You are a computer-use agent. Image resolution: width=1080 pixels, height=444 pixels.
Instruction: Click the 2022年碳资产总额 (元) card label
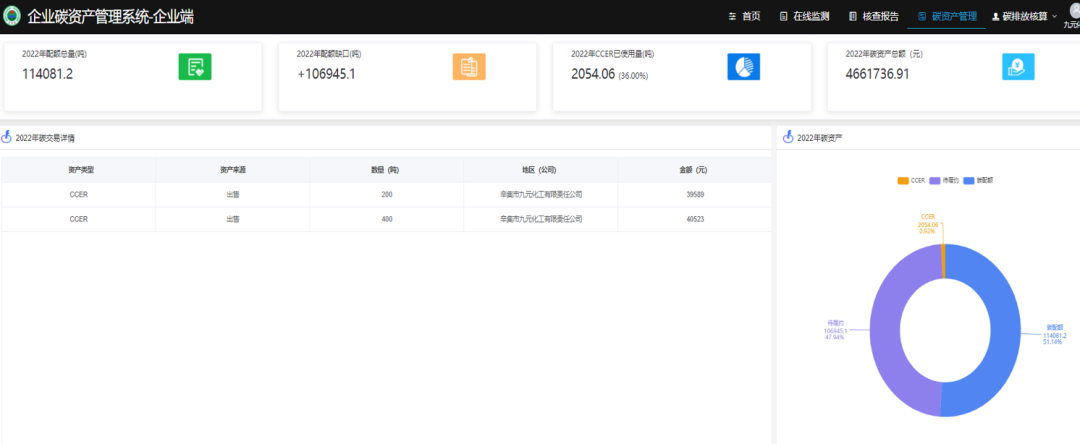click(884, 54)
